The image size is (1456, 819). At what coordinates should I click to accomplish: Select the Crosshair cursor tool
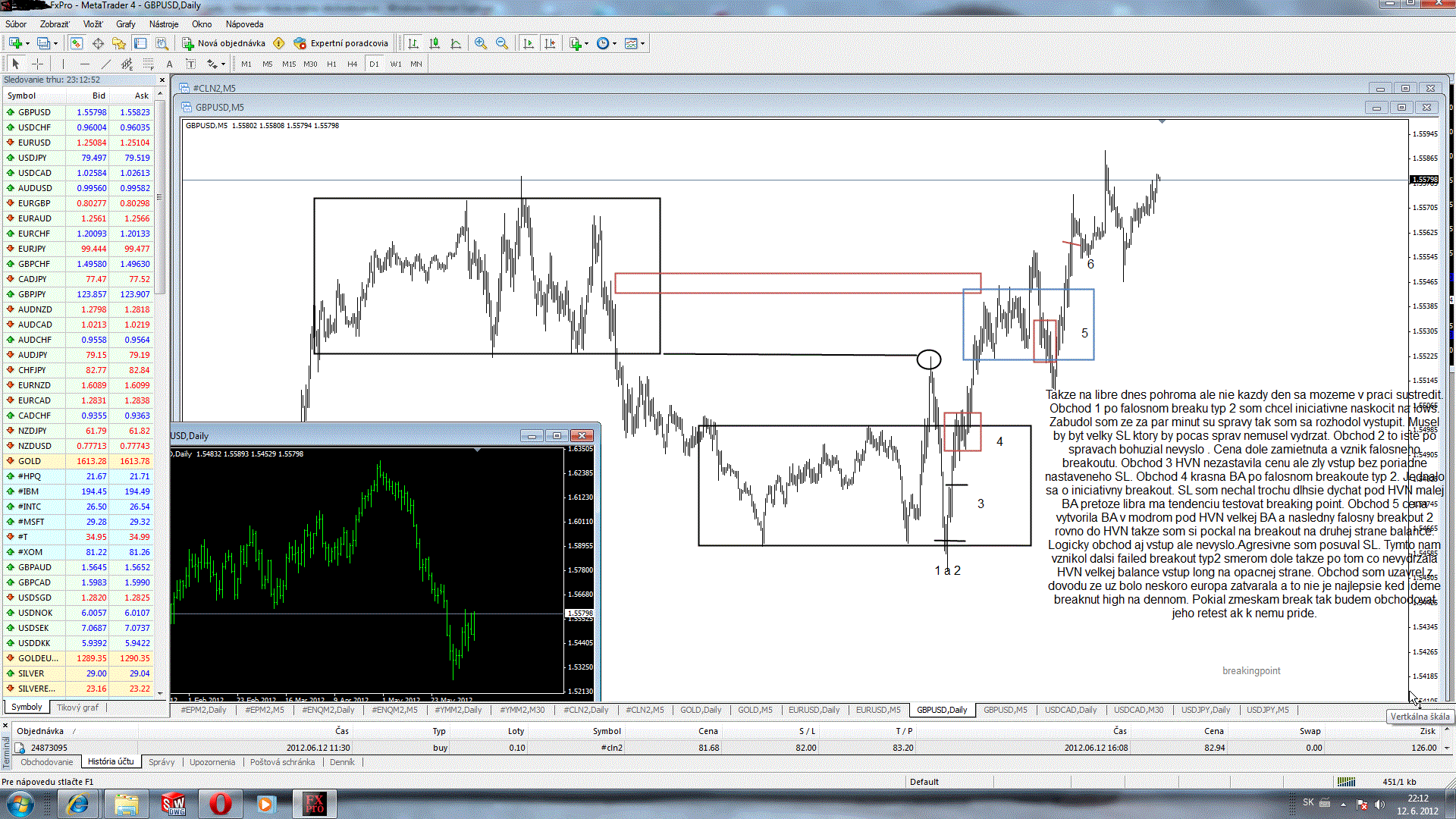coord(37,64)
